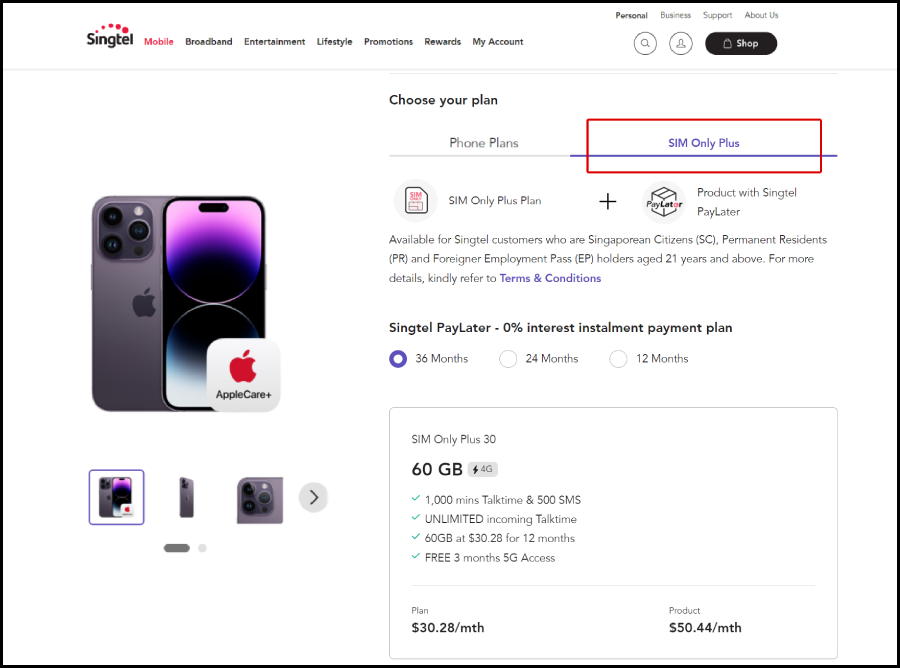This screenshot has height=668, width=900.
Task: Switch to the SIM Only Plus tab
Action: pos(704,143)
